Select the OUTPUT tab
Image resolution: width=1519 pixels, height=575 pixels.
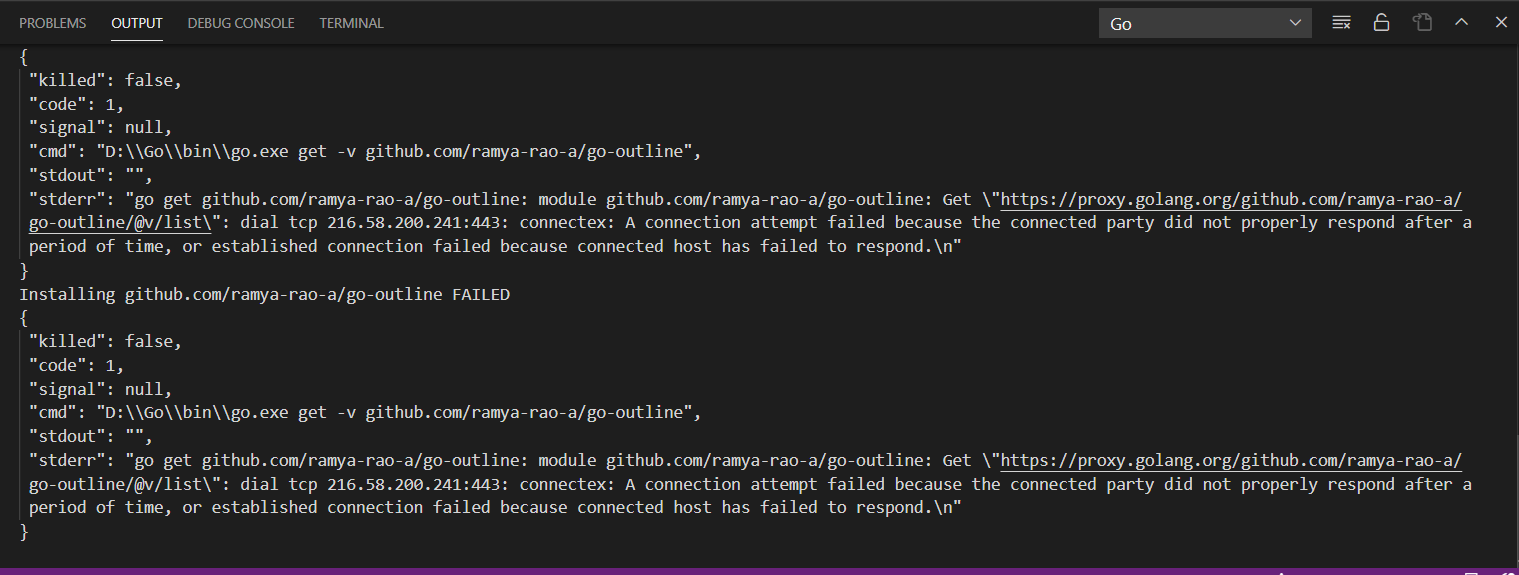[x=137, y=23]
